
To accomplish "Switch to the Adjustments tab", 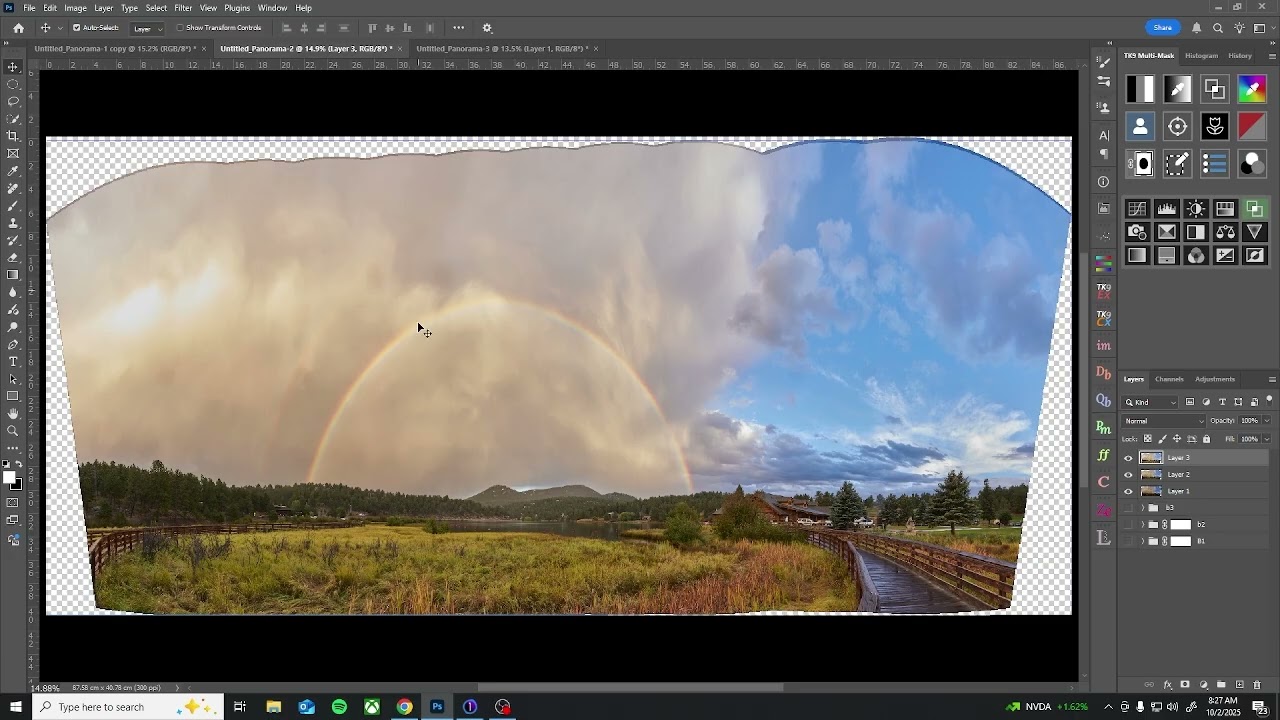I will pyautogui.click(x=1215, y=379).
